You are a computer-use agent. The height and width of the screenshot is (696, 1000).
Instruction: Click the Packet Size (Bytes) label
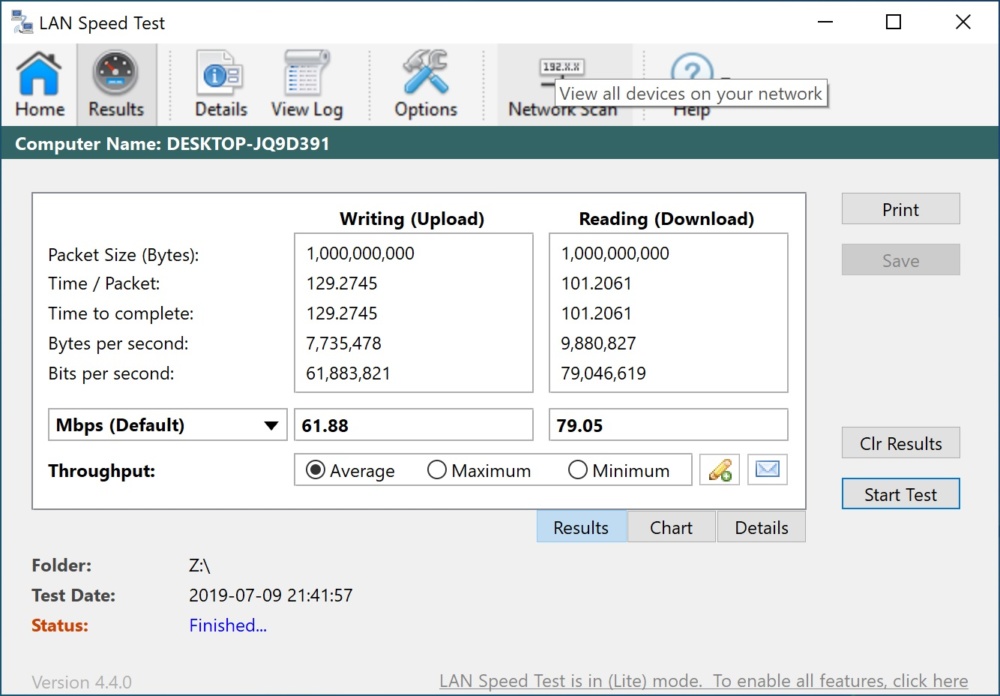click(124, 255)
